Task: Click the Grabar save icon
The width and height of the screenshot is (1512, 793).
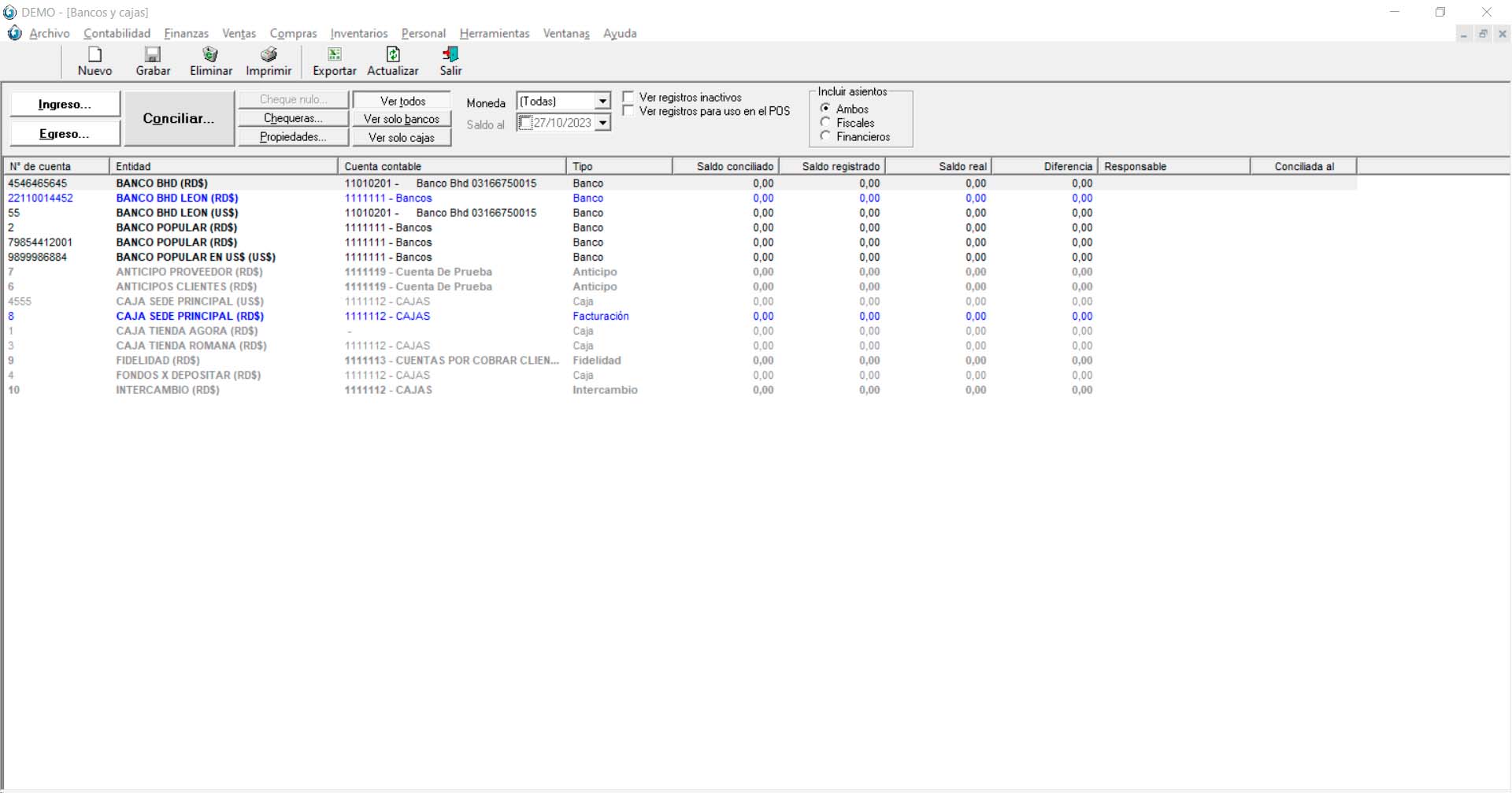Action: pos(153,54)
